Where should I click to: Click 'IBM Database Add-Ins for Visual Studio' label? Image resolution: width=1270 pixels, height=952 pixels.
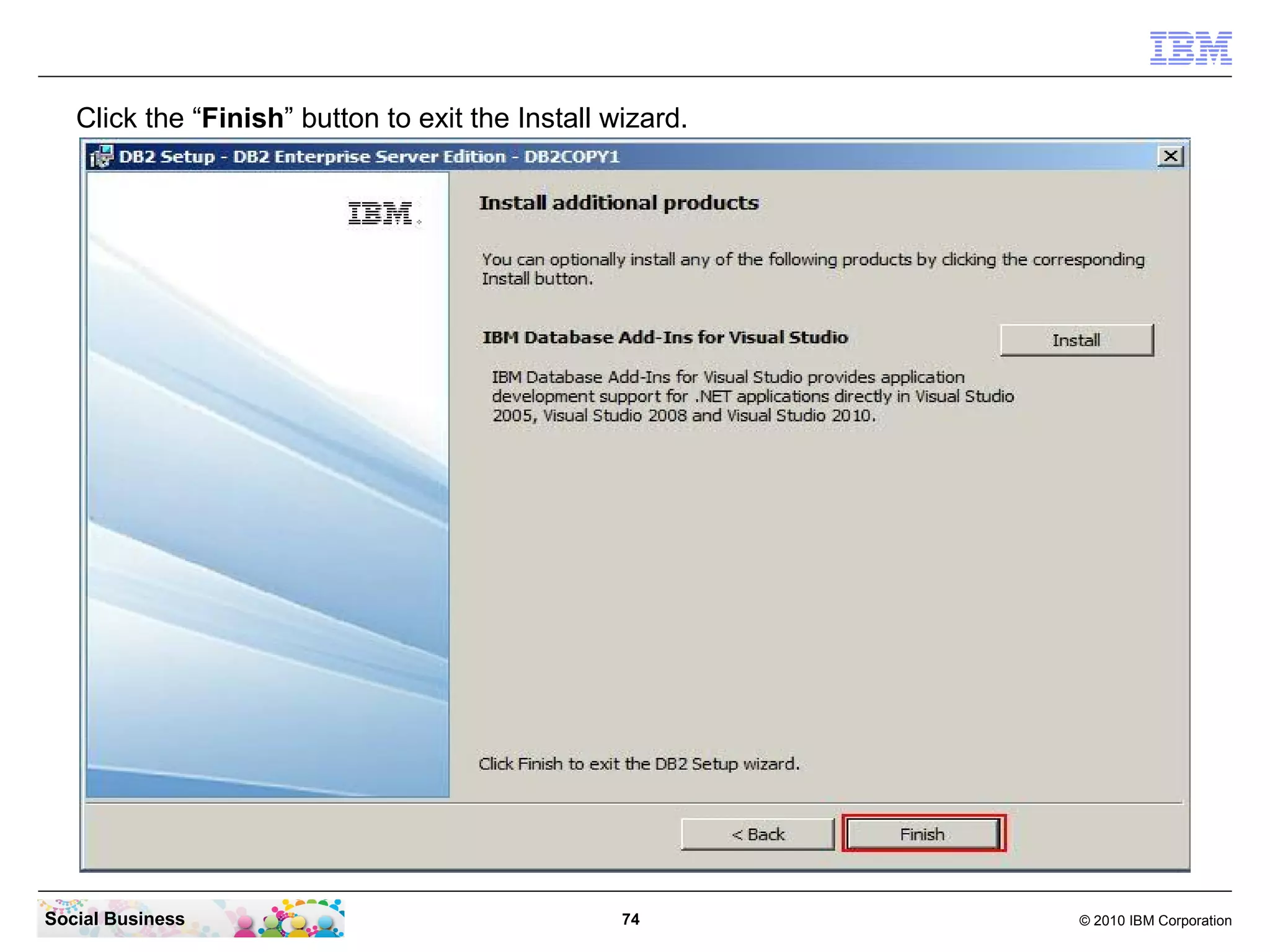tap(665, 337)
